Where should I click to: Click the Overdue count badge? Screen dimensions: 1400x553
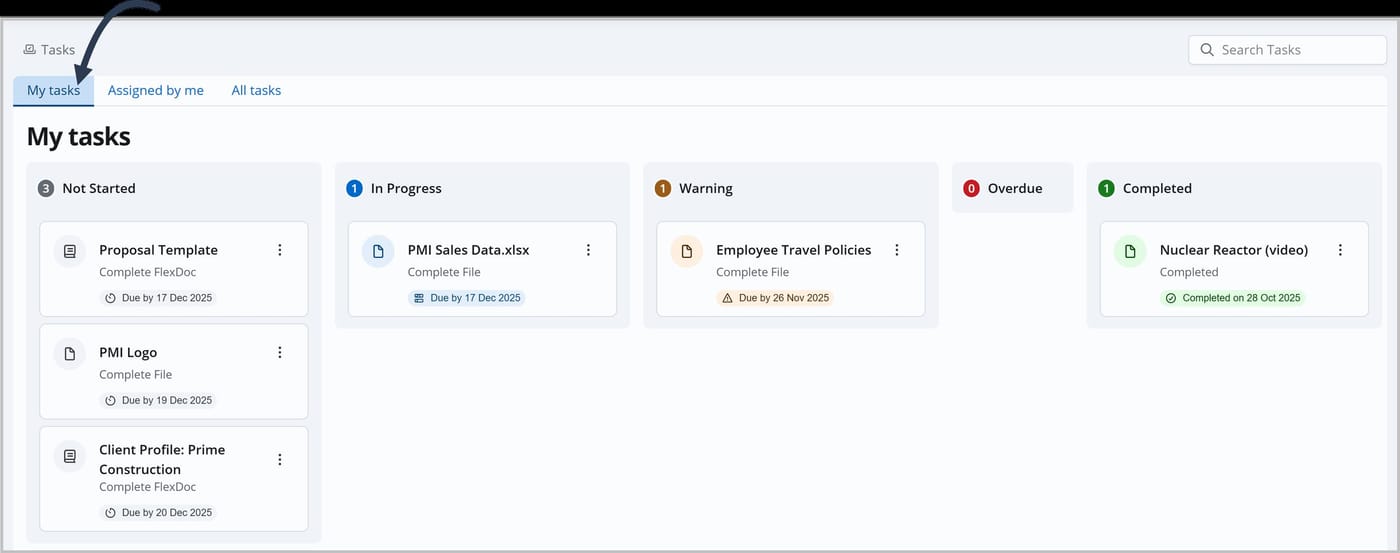click(971, 188)
